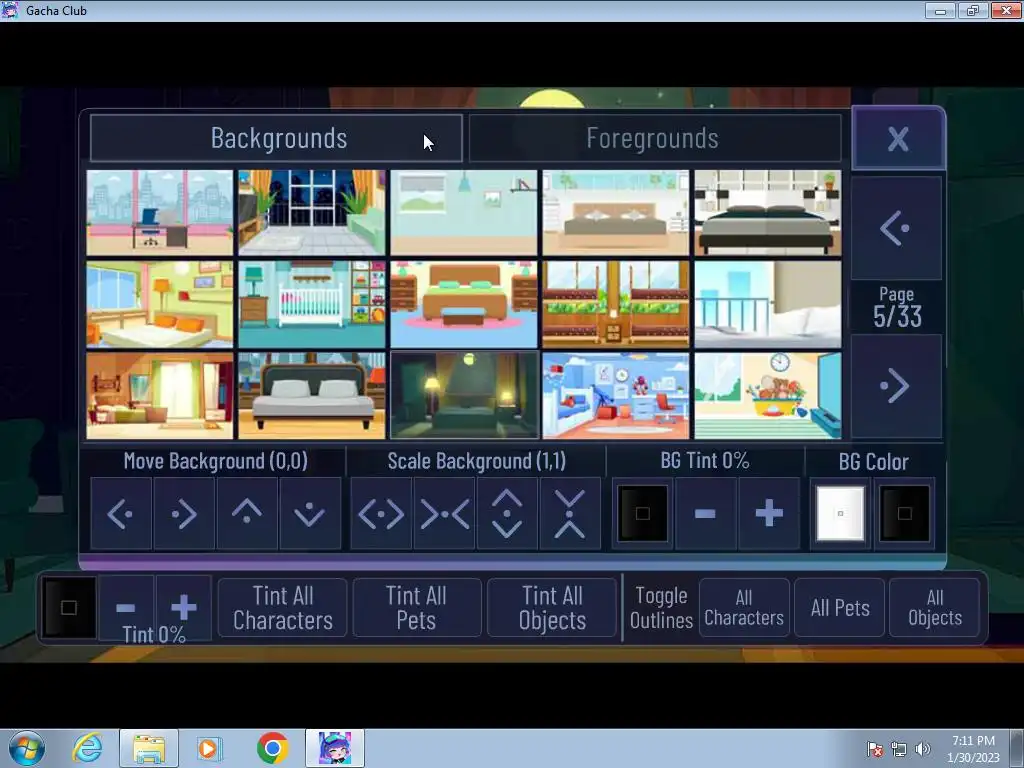
Task: Shrink background vertically
Action: pos(570,514)
